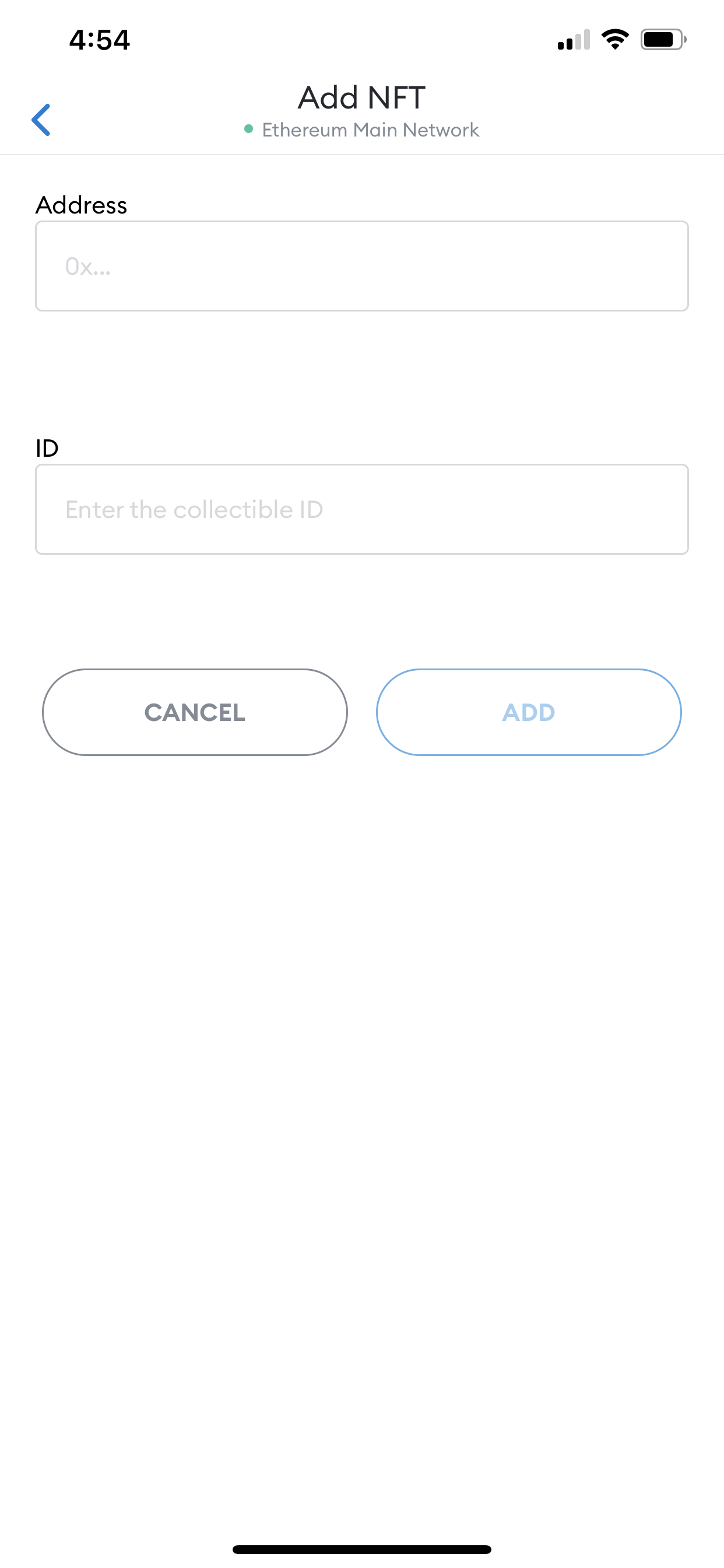Click the ADD button
The height and width of the screenshot is (1568, 724).
(529, 712)
